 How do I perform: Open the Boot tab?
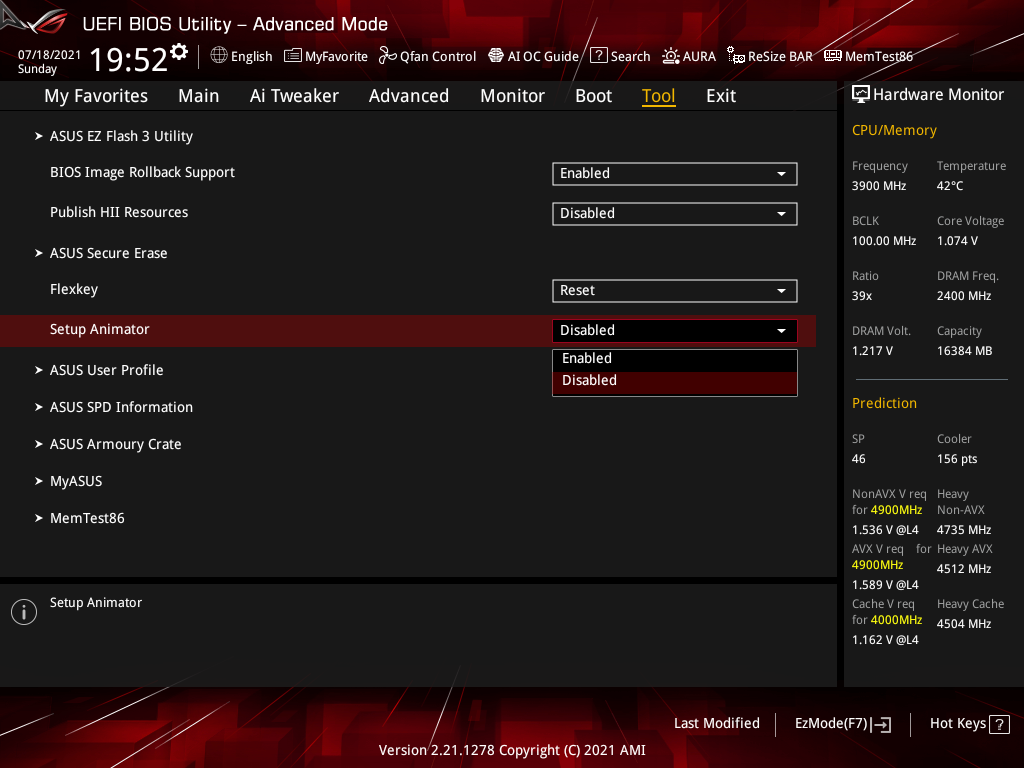[593, 95]
